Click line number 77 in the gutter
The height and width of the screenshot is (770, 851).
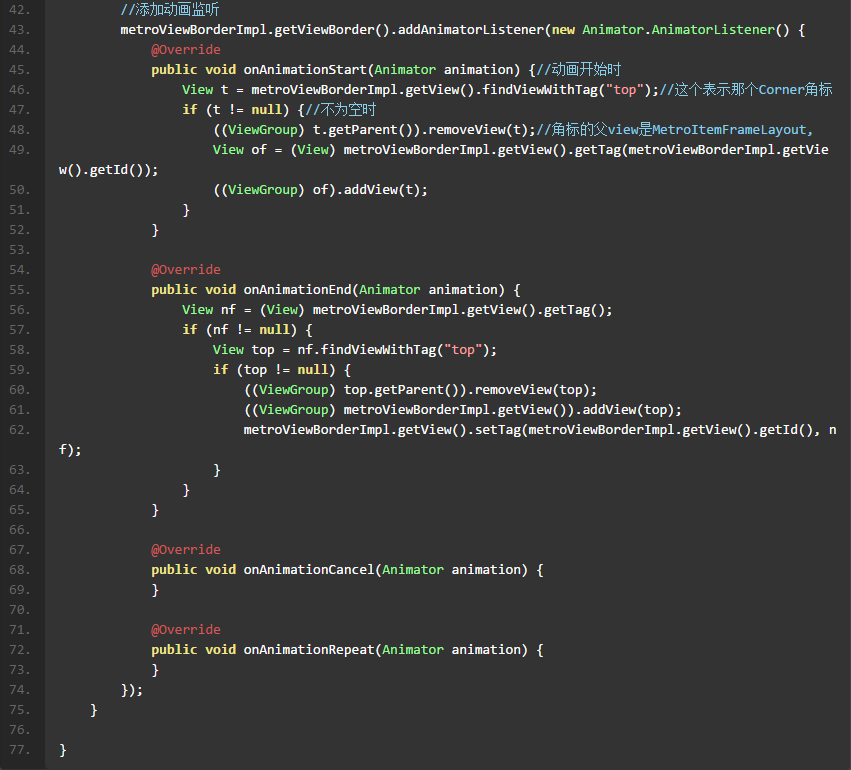tap(20, 750)
